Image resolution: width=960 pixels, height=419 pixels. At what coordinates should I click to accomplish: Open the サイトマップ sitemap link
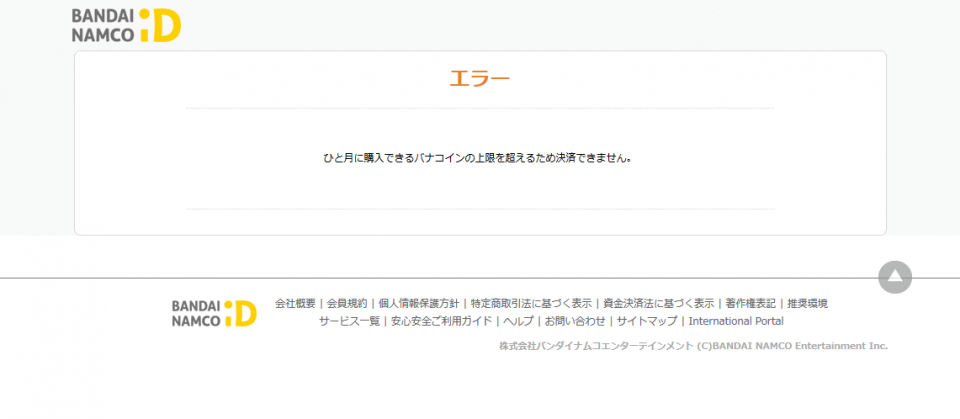[x=646, y=321]
